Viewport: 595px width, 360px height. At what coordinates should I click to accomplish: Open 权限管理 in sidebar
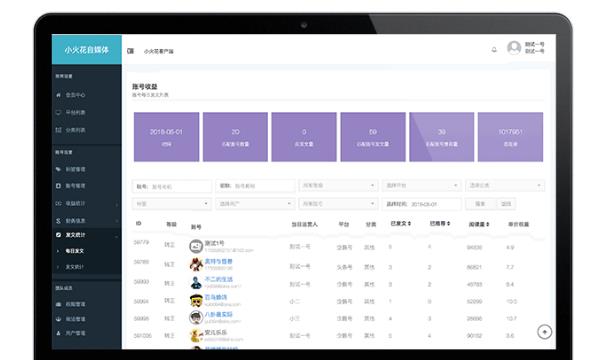click(76, 304)
